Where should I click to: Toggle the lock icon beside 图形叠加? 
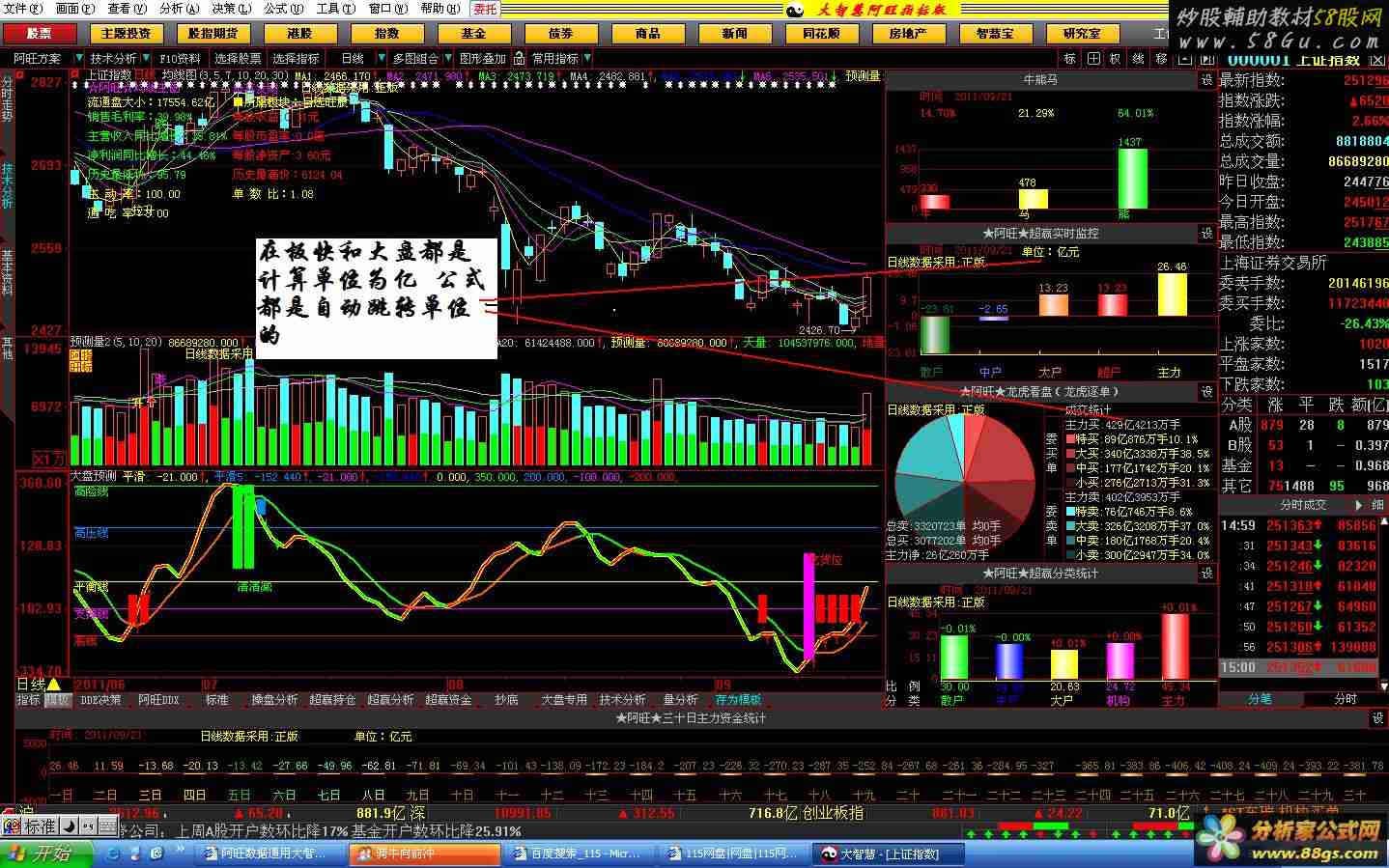(520, 59)
